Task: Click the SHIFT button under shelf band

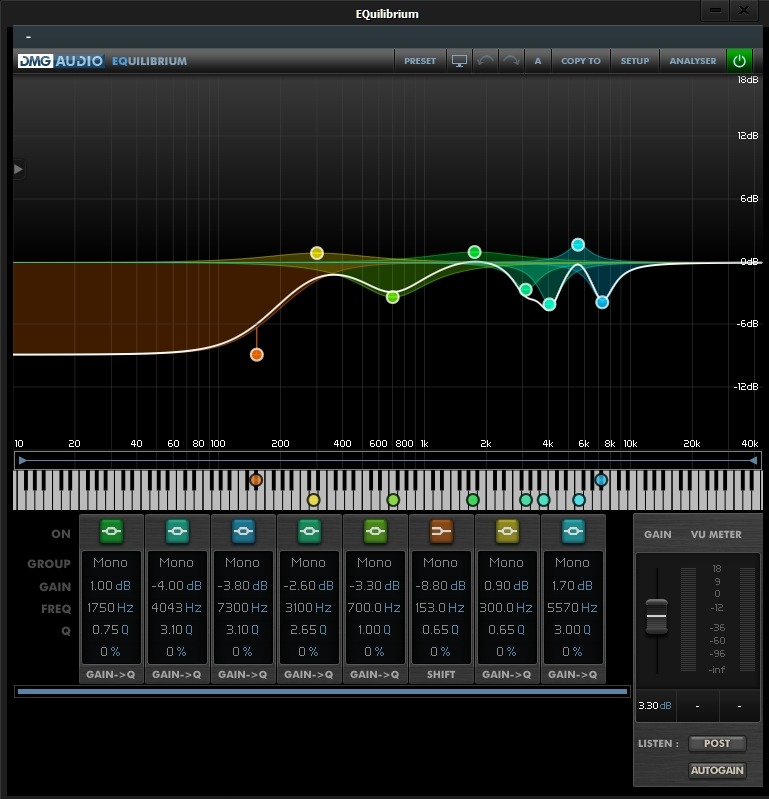Action: point(441,675)
